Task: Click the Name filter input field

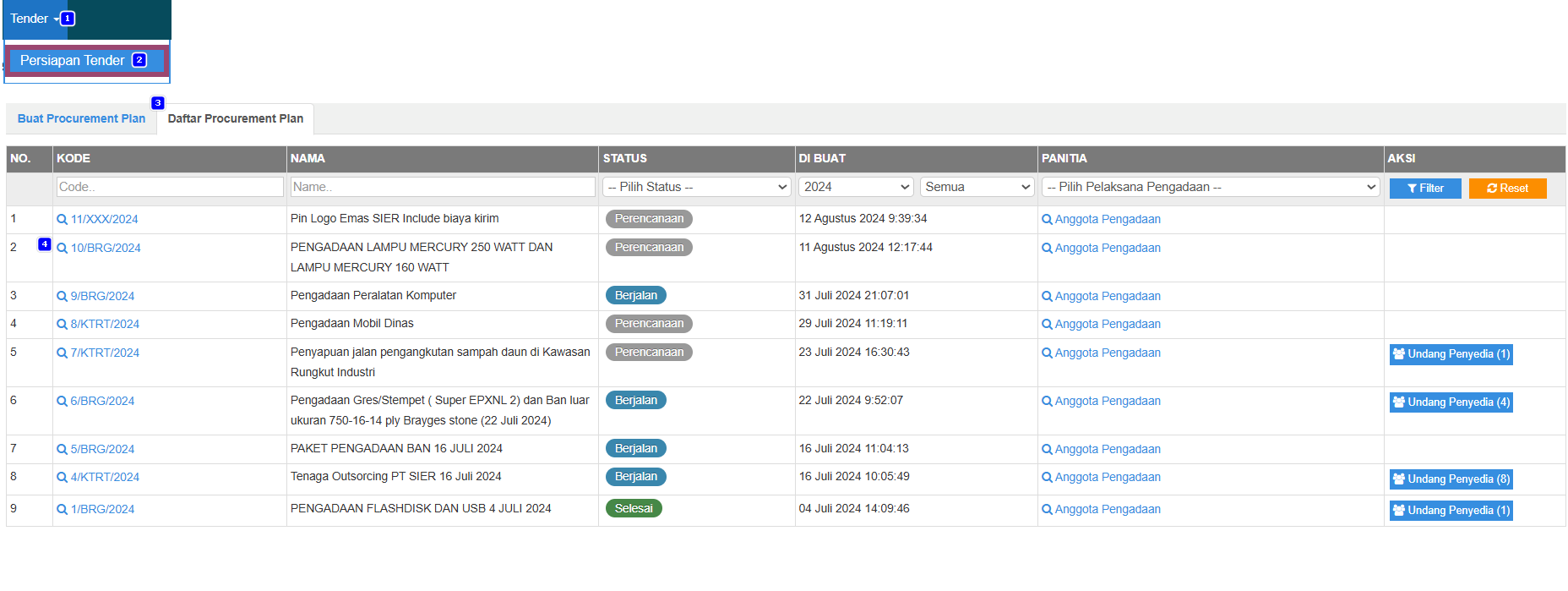Action: 442,187
